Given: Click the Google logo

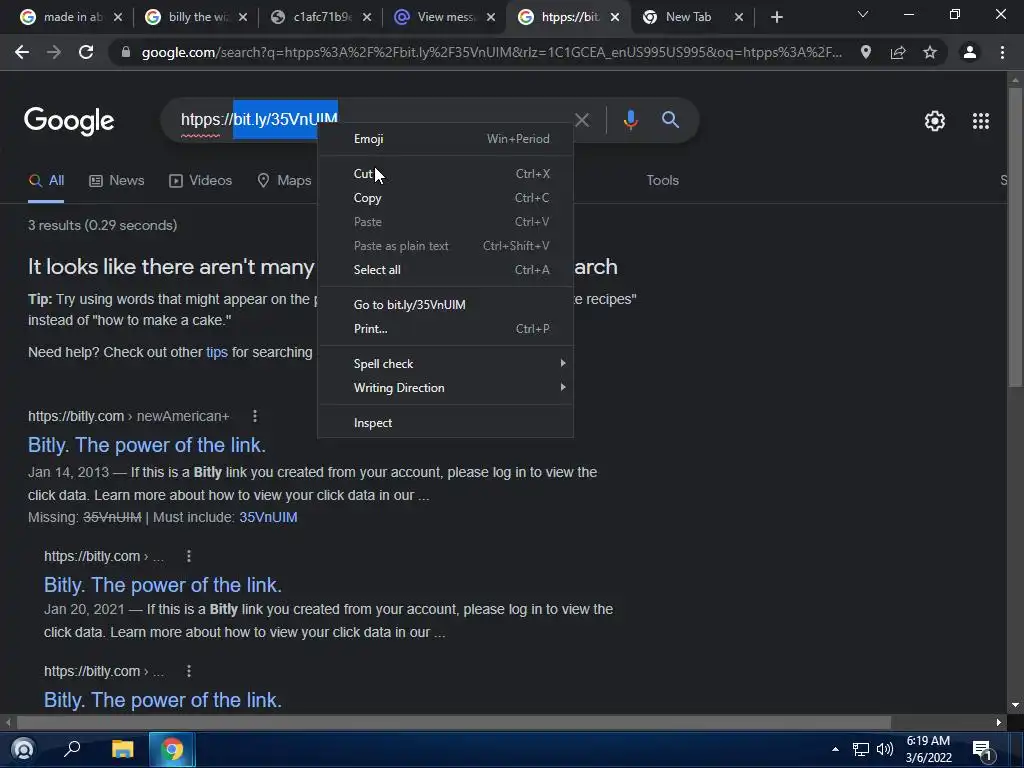Looking at the screenshot, I should (x=69, y=121).
